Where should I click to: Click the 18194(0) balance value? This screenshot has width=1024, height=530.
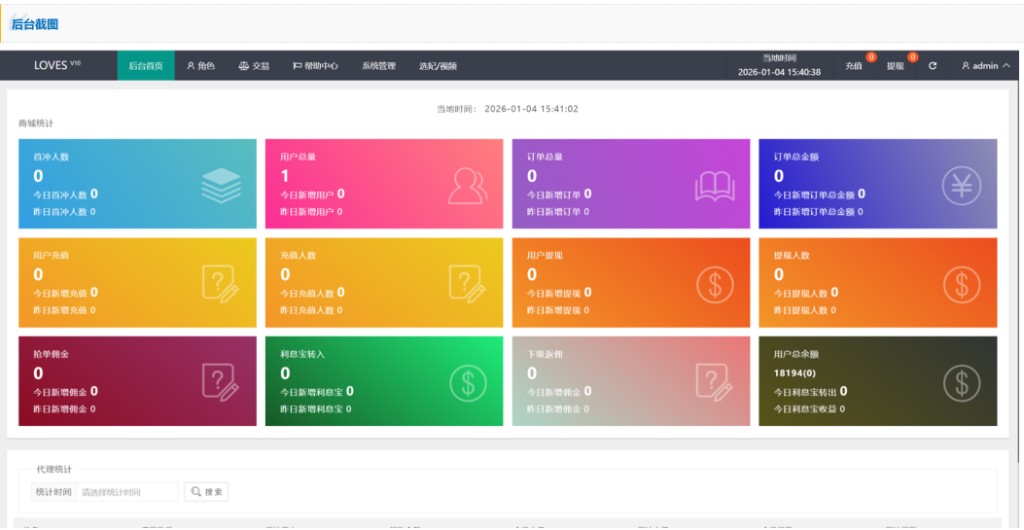click(x=794, y=373)
